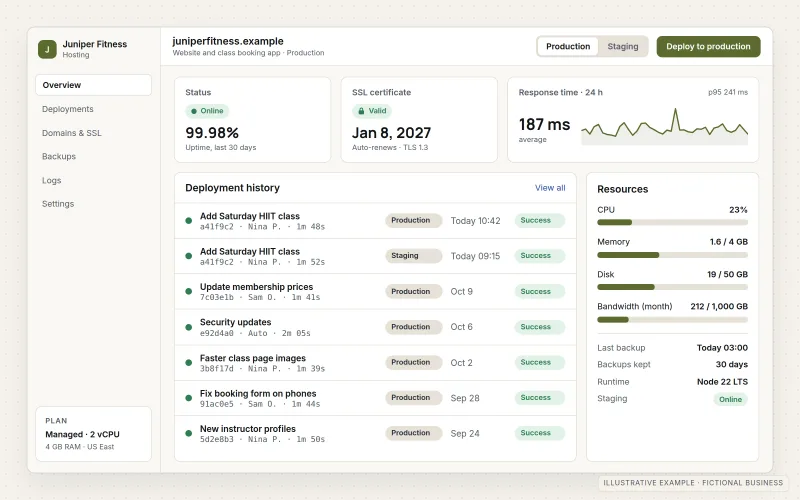Click the Juniper Fitness J logo icon
The width and height of the screenshot is (800, 500).
tap(47, 49)
